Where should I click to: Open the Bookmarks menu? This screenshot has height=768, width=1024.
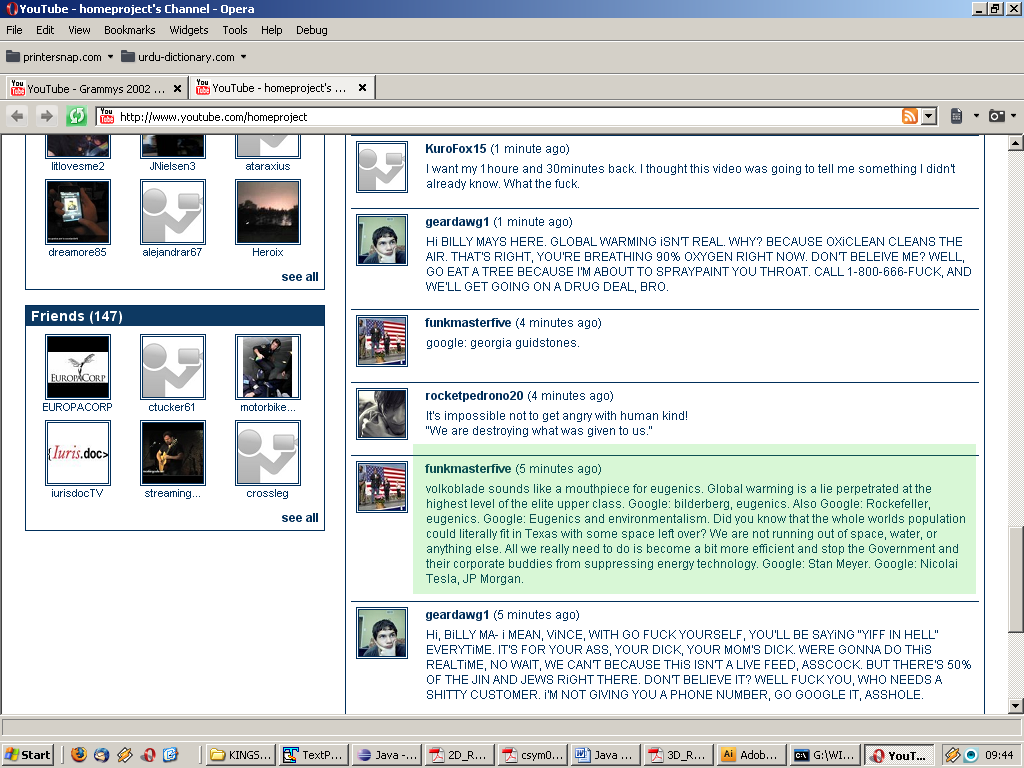pyautogui.click(x=130, y=30)
